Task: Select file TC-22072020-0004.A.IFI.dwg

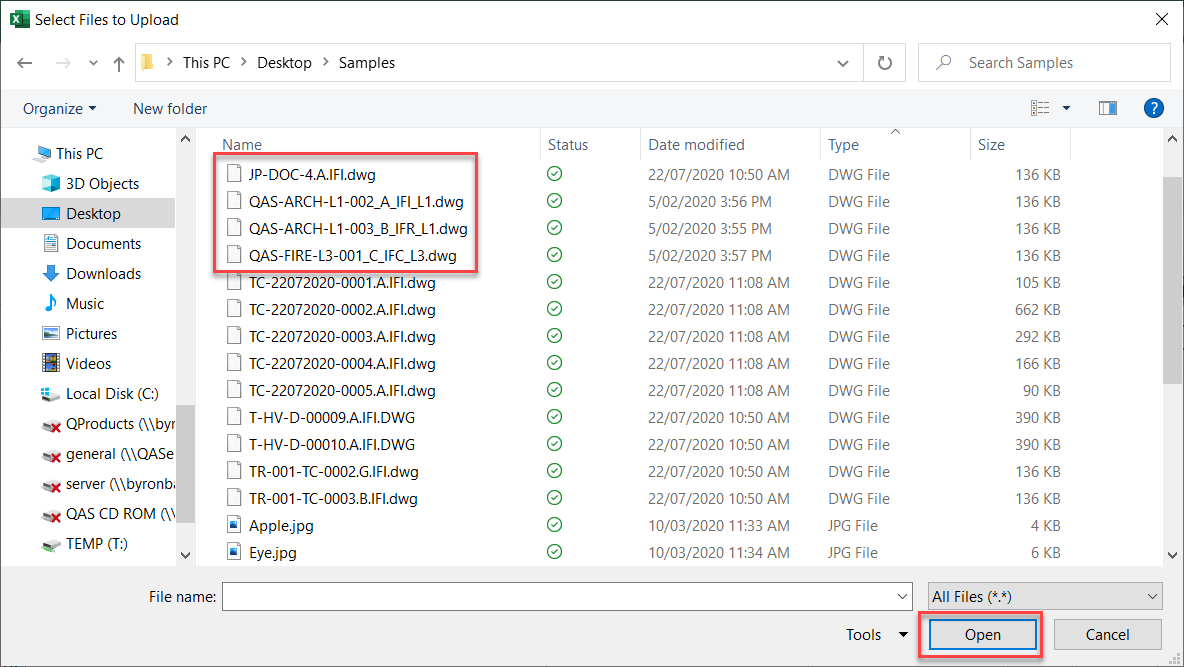Action: tap(342, 363)
